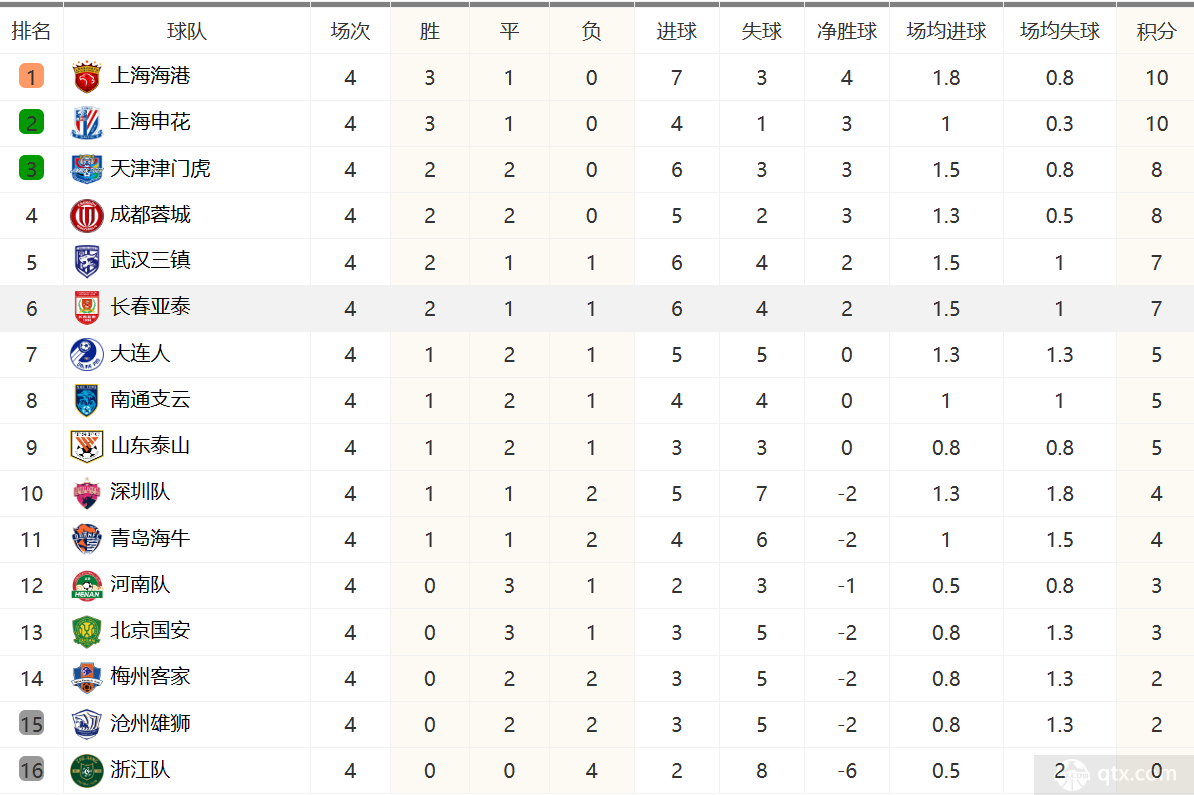1194x795 pixels.
Task: Click the 梅州客家 team name
Action: [x=150, y=676]
